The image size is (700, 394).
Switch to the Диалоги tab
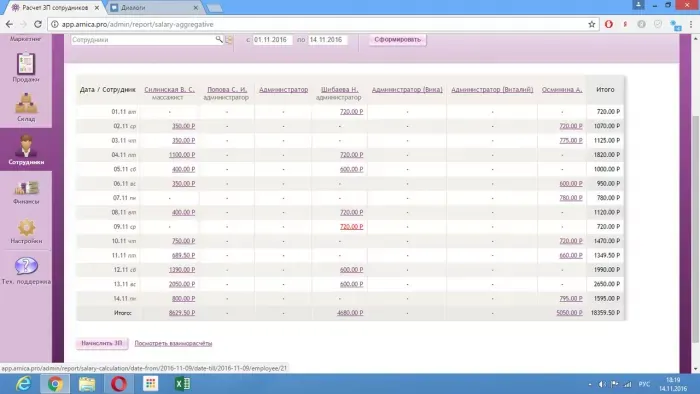133,8
